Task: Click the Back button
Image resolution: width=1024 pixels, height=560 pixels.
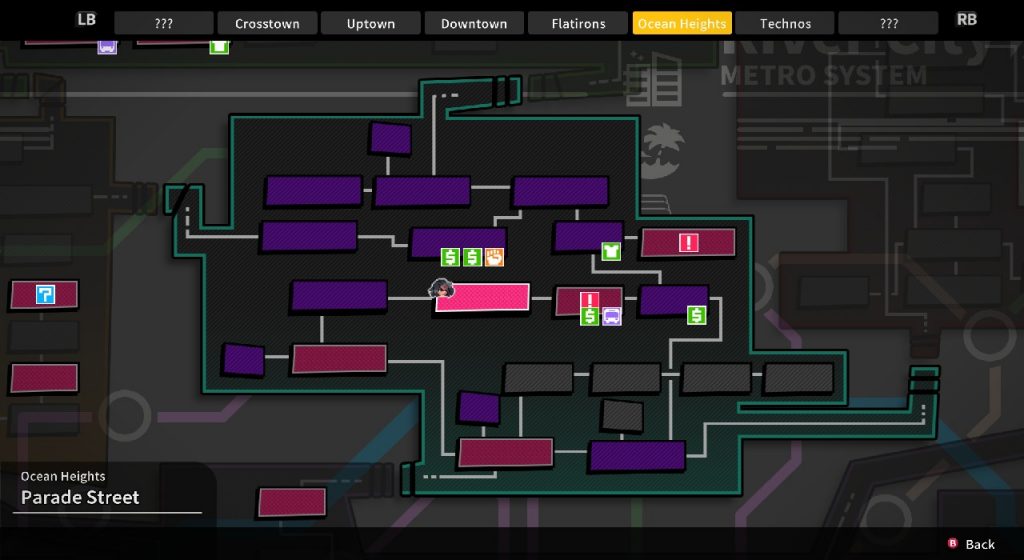Action: tap(971, 544)
